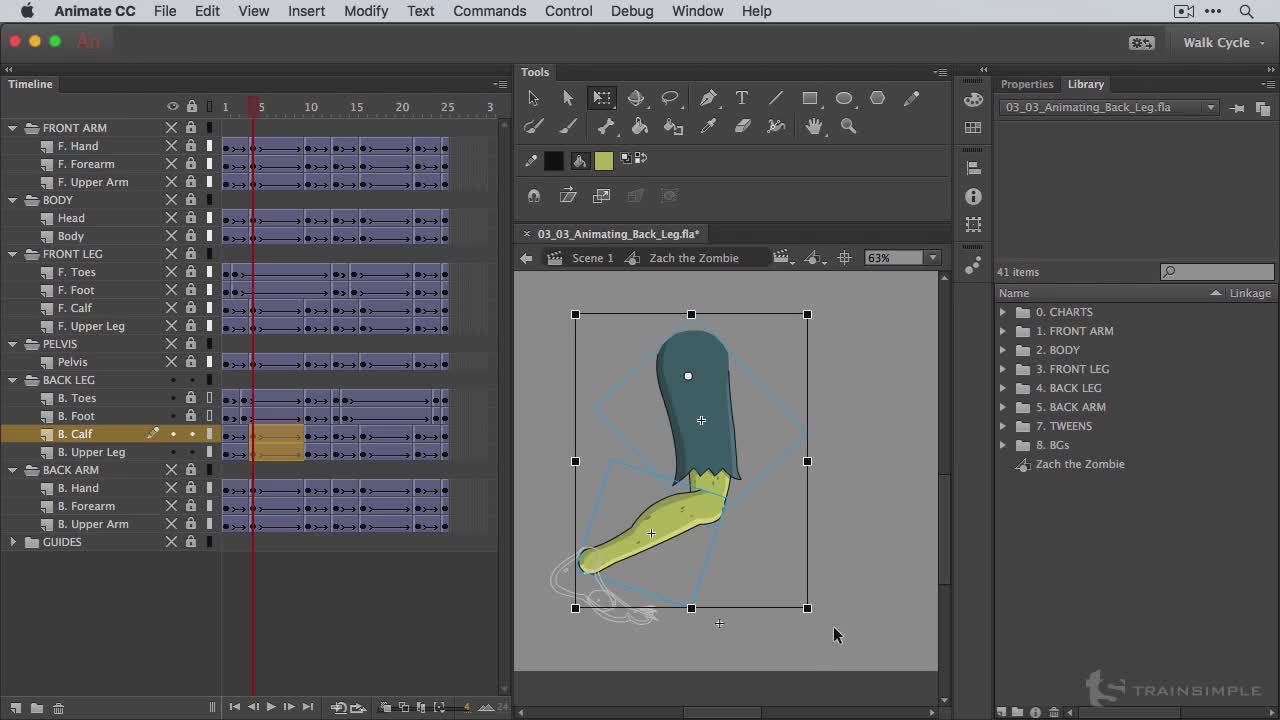
Task: Select the Bone tool
Action: point(605,126)
